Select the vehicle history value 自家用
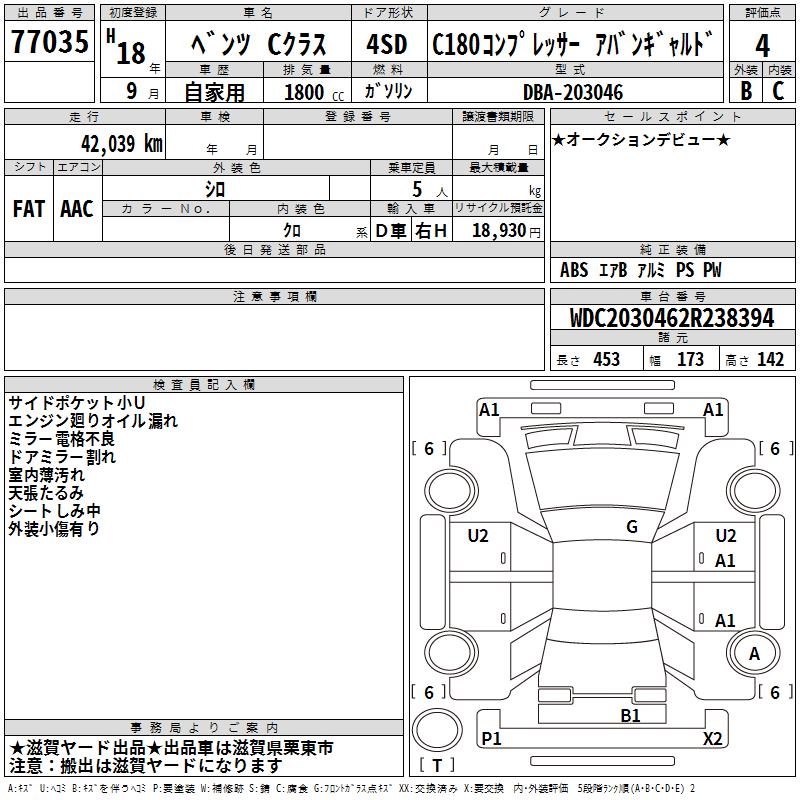The height and width of the screenshot is (800, 800). tap(214, 92)
